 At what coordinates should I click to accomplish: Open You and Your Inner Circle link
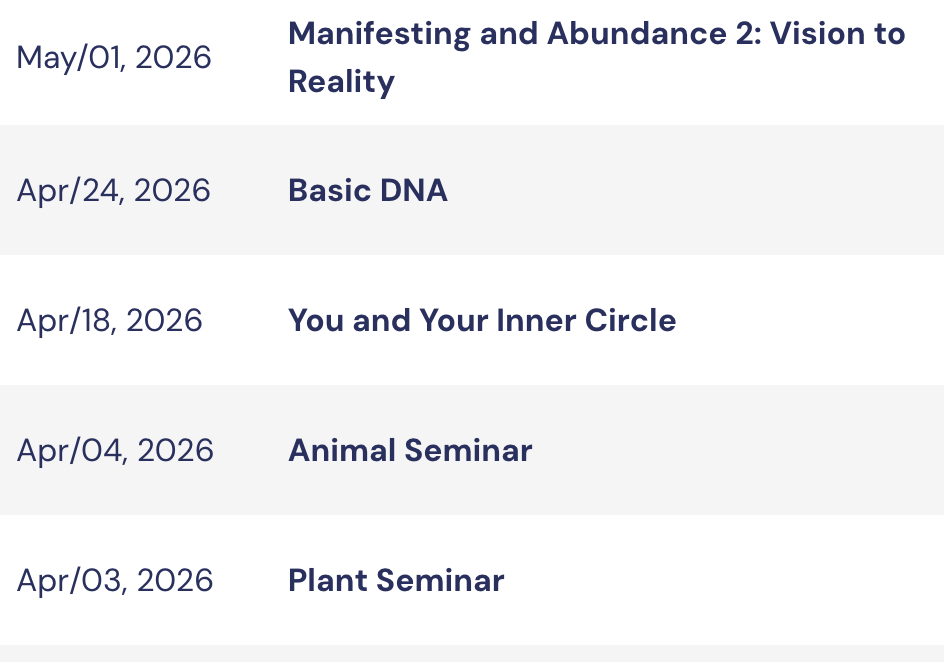click(x=481, y=320)
